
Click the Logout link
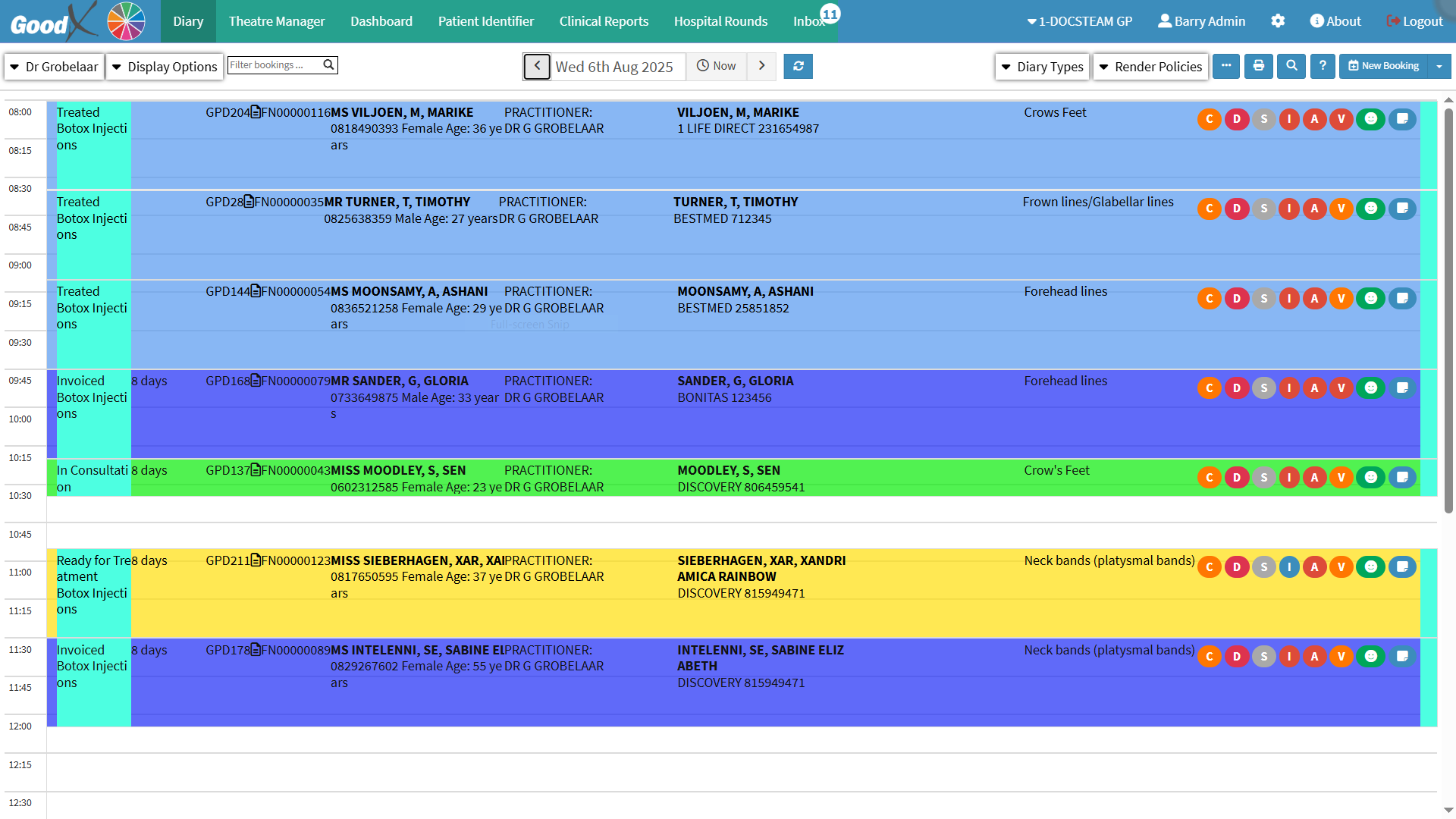(1414, 21)
